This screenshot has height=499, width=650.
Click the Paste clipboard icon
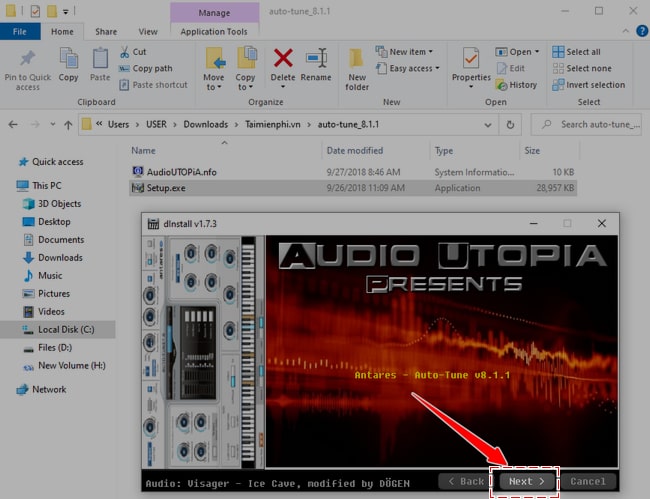pyautogui.click(x=100, y=58)
